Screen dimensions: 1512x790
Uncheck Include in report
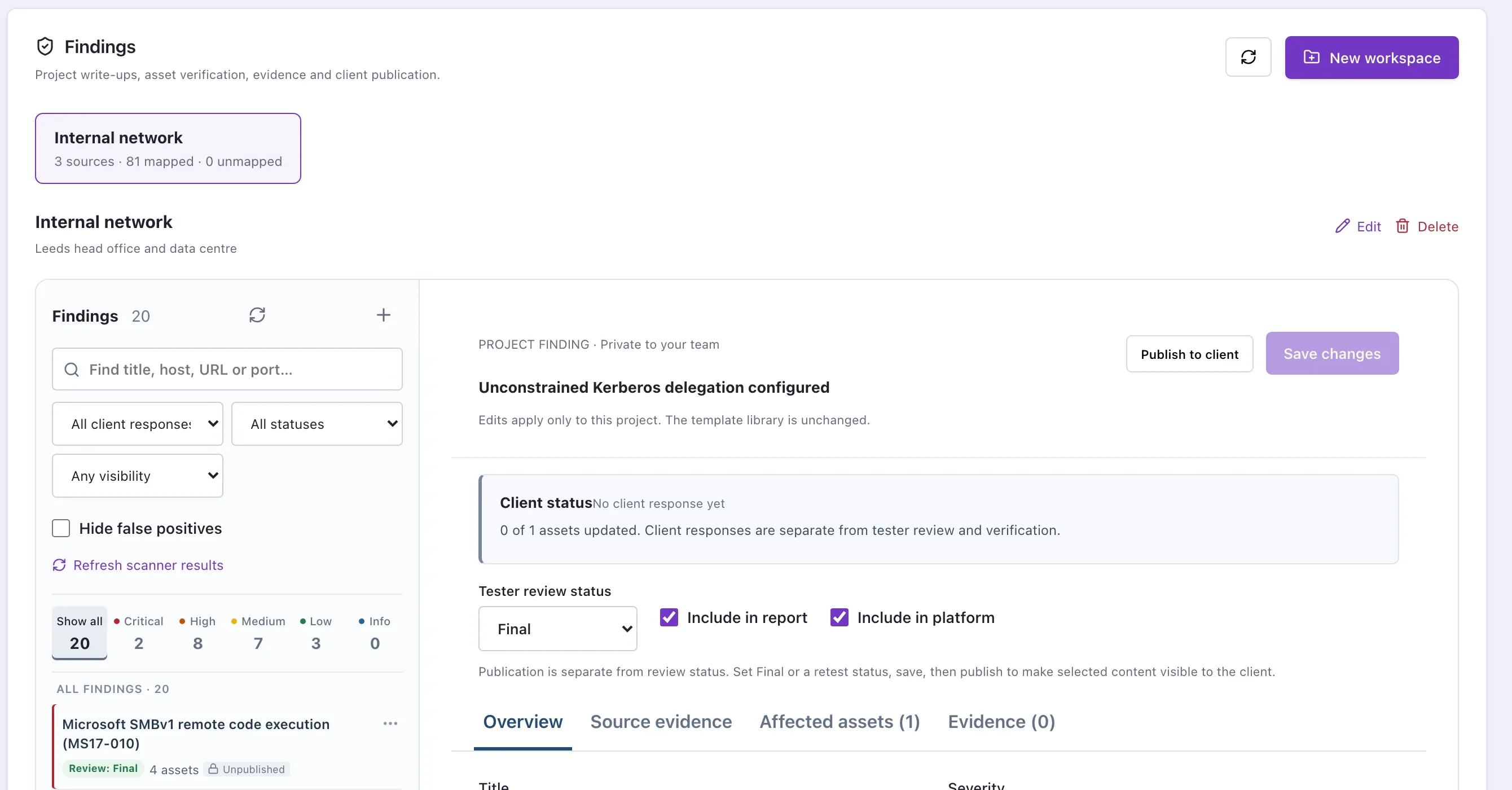point(669,617)
